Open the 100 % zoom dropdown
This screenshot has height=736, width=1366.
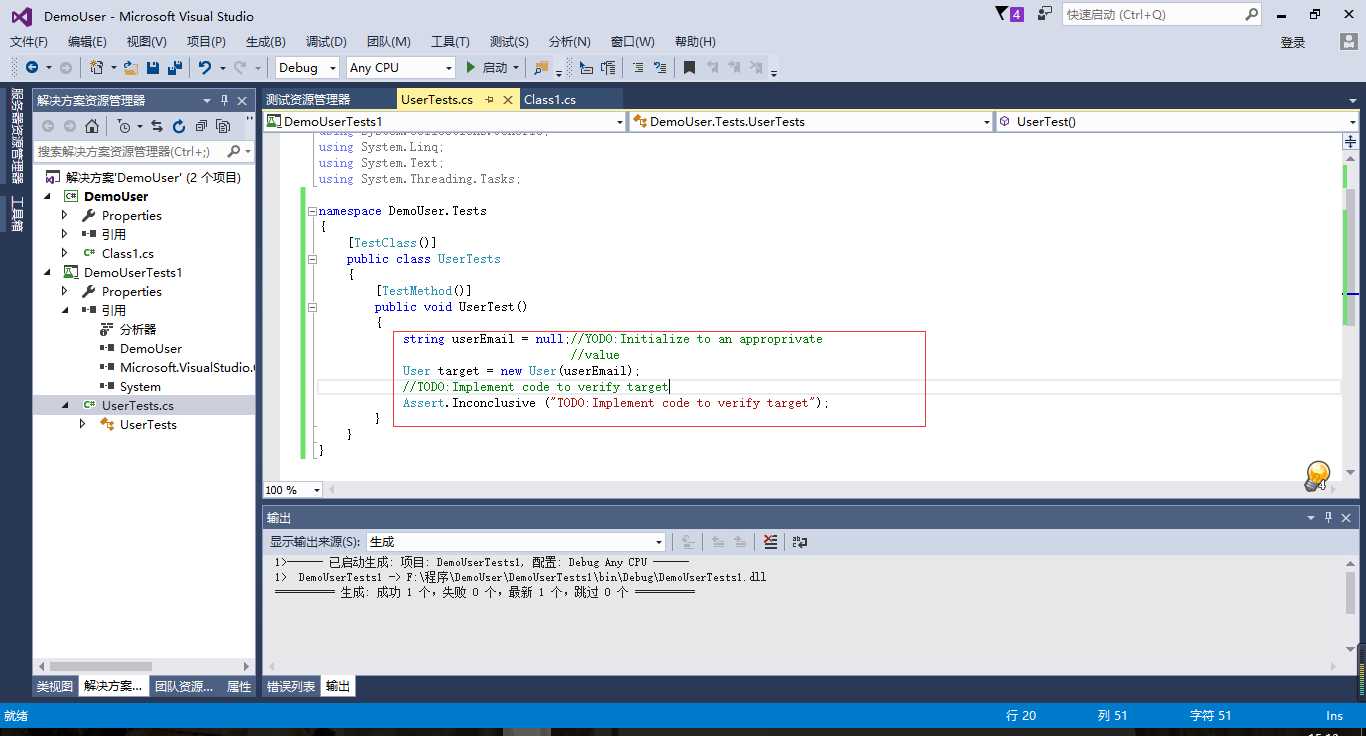293,490
